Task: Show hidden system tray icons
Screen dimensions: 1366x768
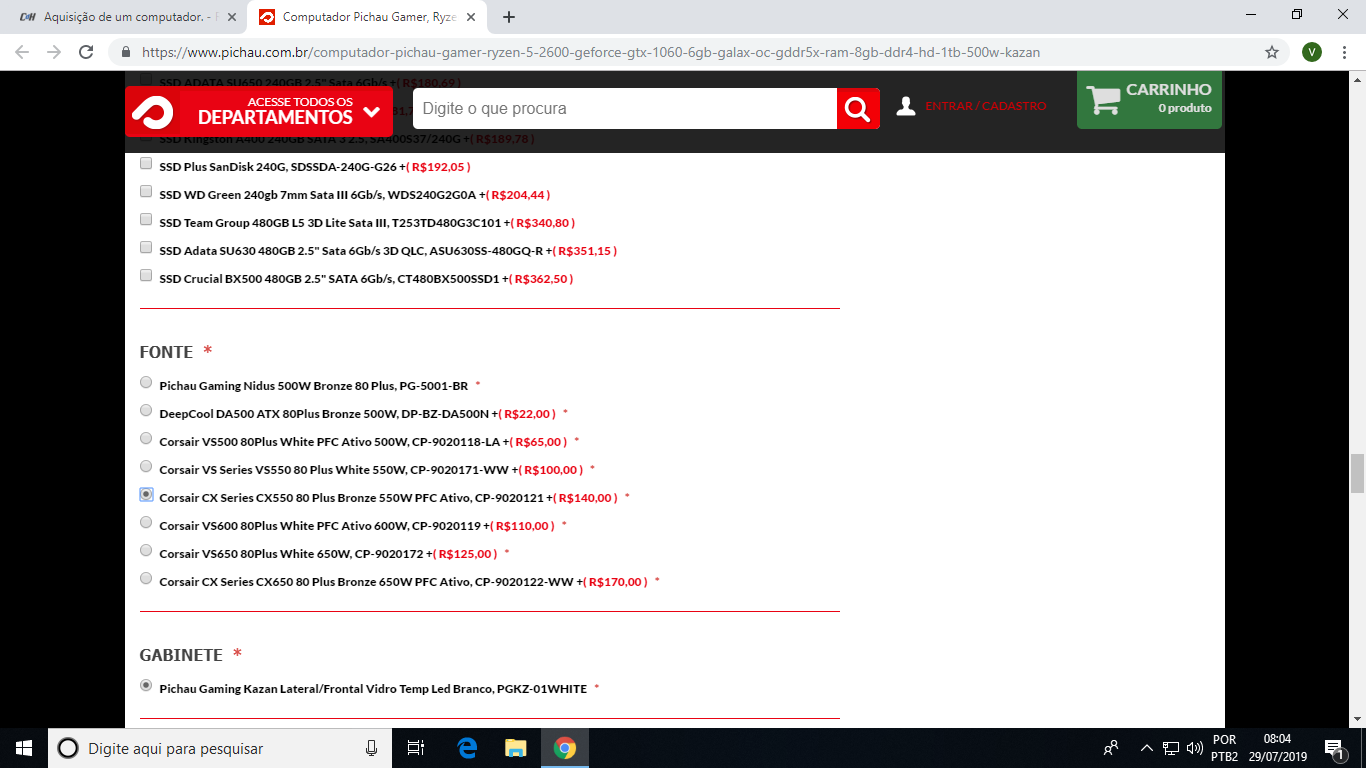Action: click(x=1147, y=748)
